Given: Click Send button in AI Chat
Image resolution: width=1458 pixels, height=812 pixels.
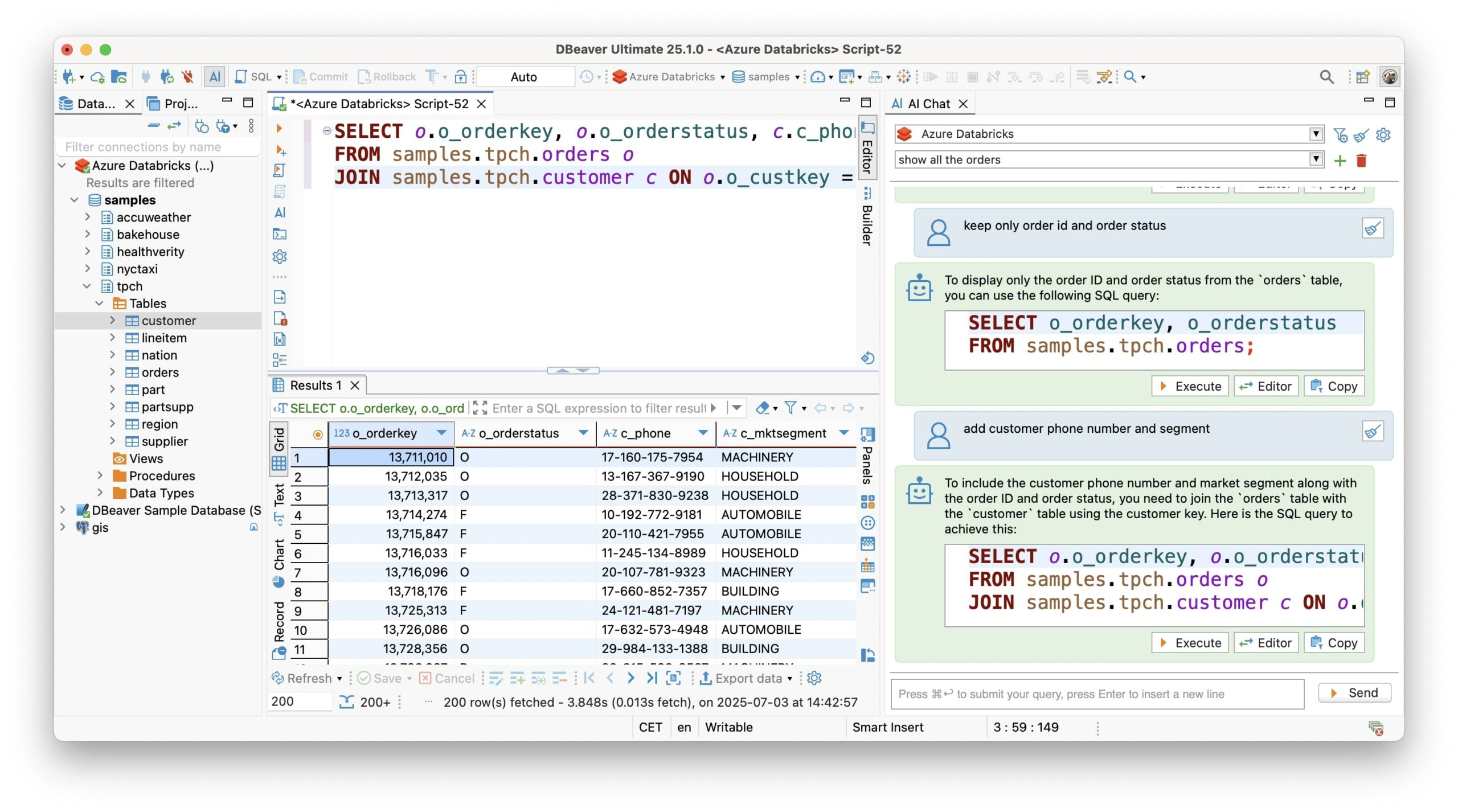Looking at the screenshot, I should coord(1354,693).
